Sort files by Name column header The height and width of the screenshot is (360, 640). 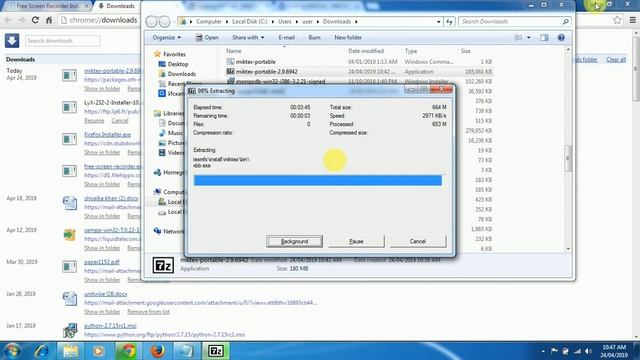point(234,51)
